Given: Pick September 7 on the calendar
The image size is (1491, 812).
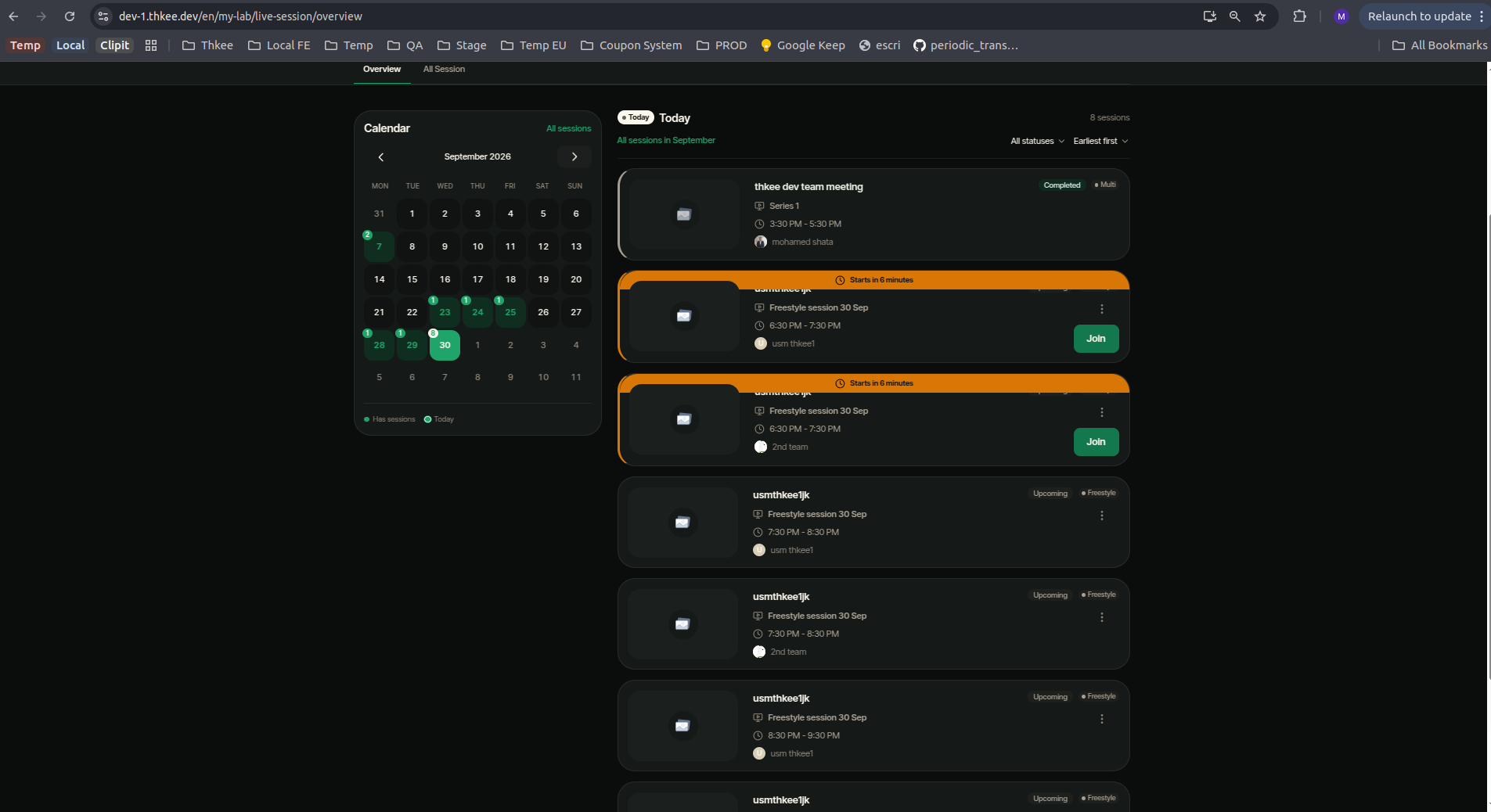Looking at the screenshot, I should coord(379,246).
